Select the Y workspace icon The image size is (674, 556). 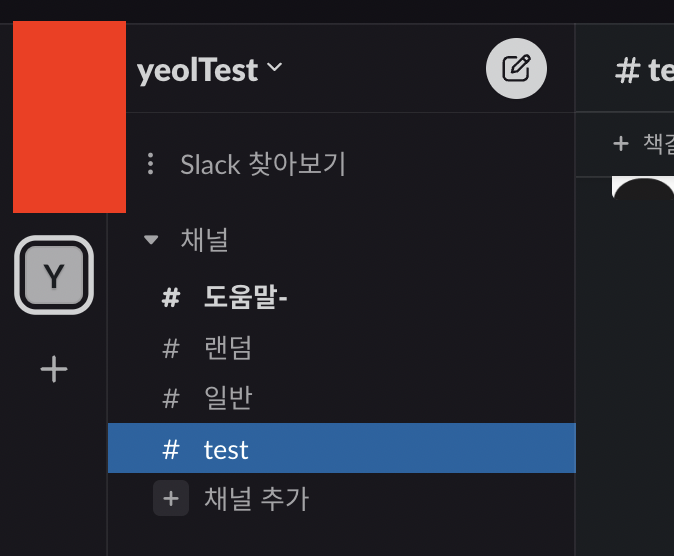tap(54, 275)
